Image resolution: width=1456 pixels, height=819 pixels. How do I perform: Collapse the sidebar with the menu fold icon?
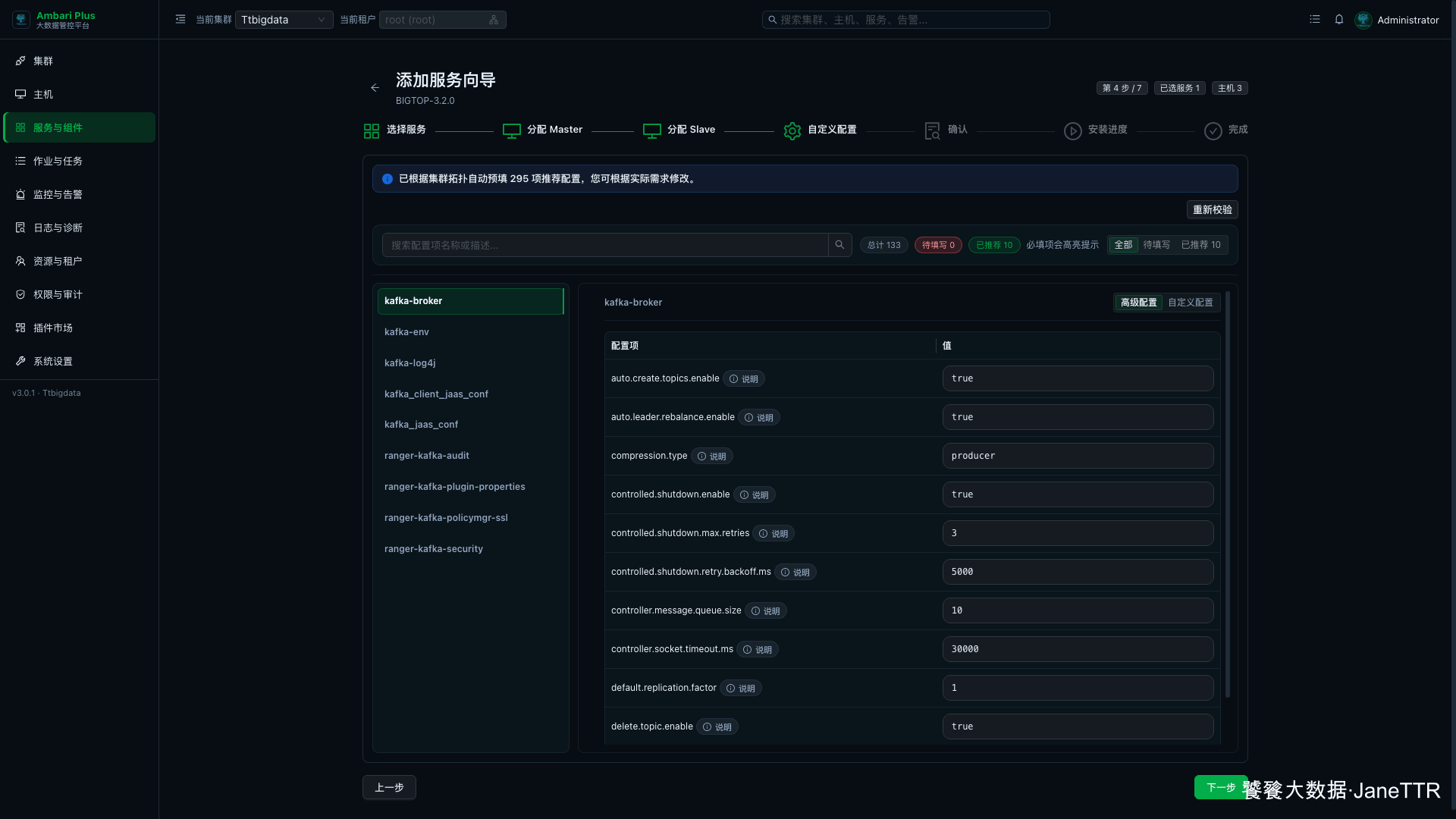(x=180, y=20)
